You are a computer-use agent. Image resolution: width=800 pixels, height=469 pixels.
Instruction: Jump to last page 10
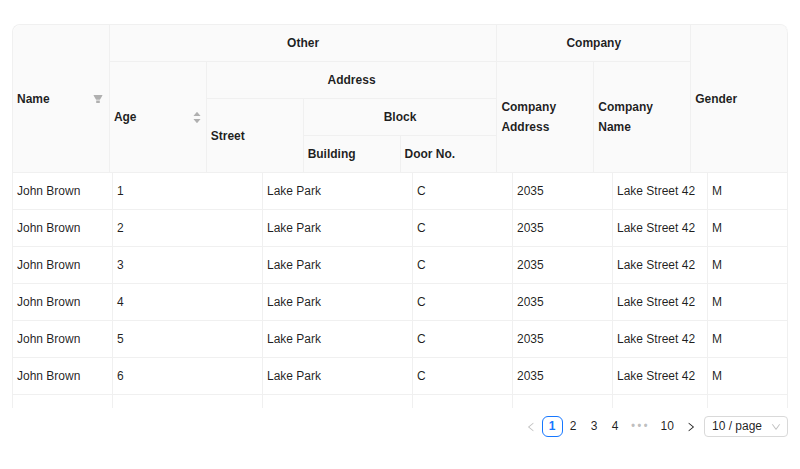[x=667, y=426]
